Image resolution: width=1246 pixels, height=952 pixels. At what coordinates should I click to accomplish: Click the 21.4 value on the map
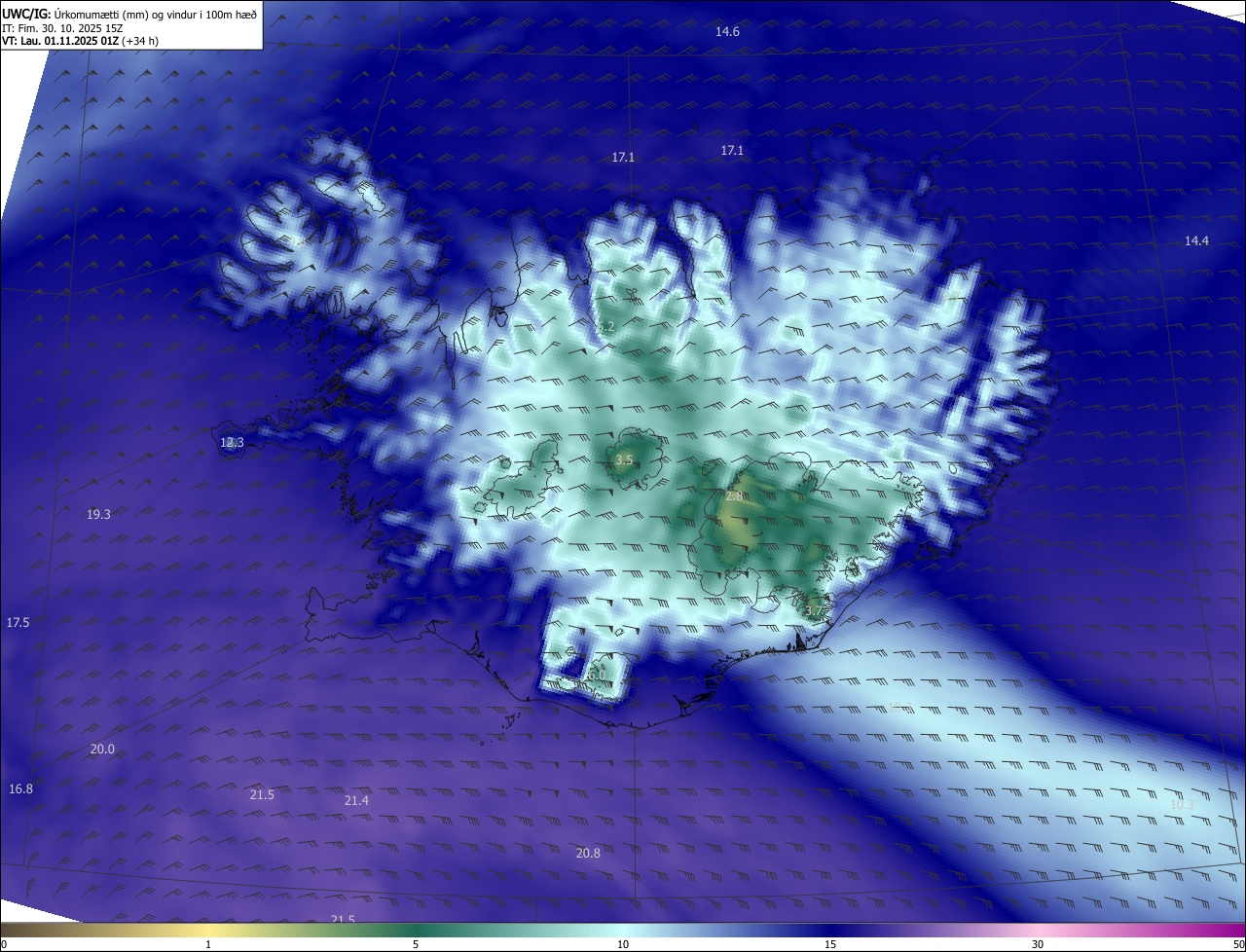pos(356,801)
